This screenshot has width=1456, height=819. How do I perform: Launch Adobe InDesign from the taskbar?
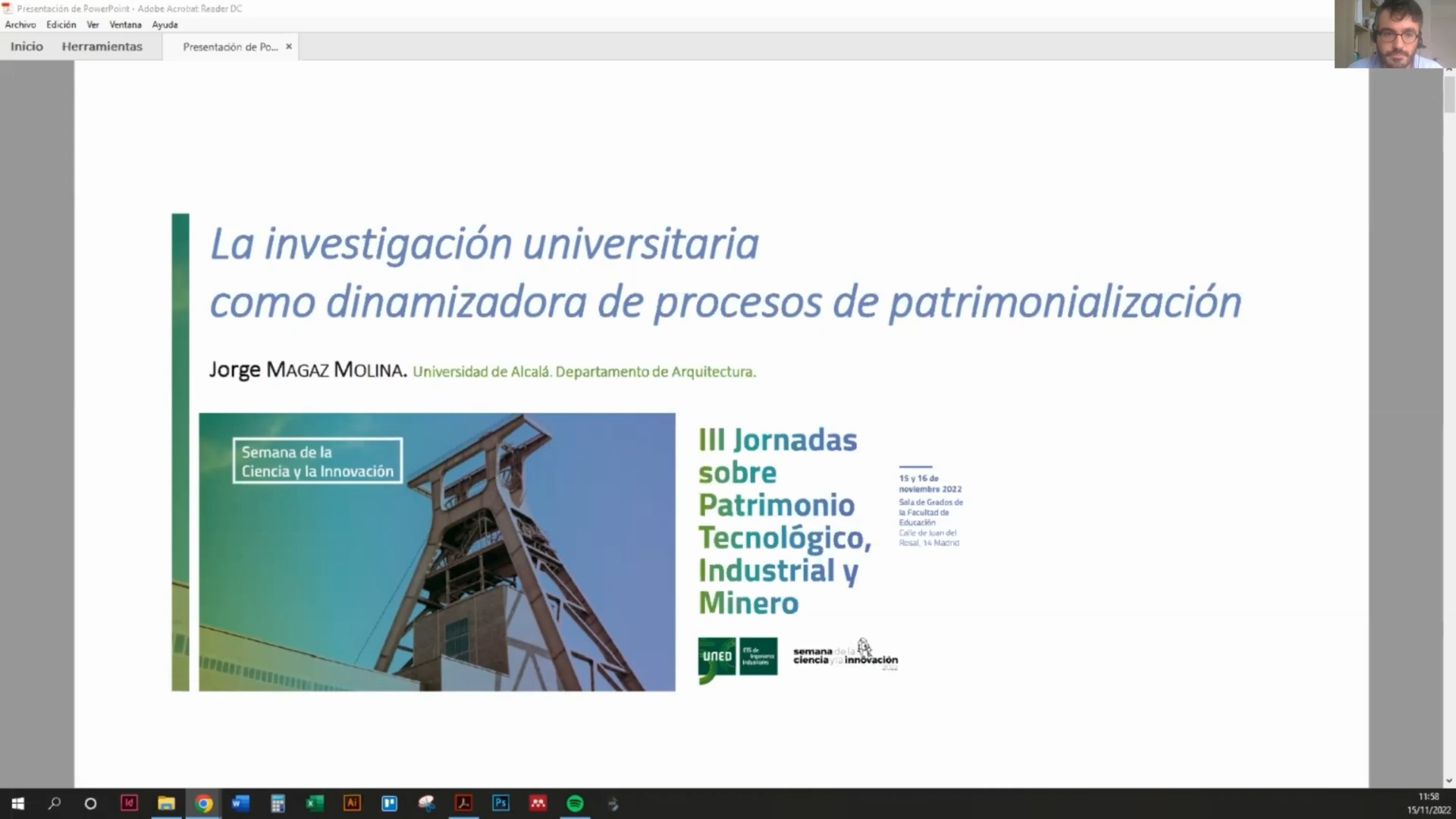click(129, 803)
